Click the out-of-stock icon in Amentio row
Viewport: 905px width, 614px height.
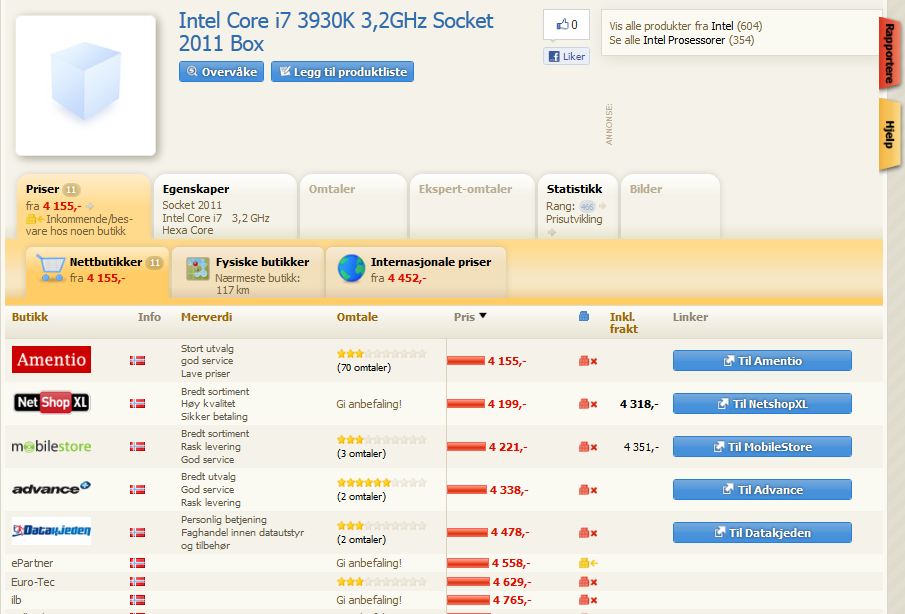(x=588, y=361)
